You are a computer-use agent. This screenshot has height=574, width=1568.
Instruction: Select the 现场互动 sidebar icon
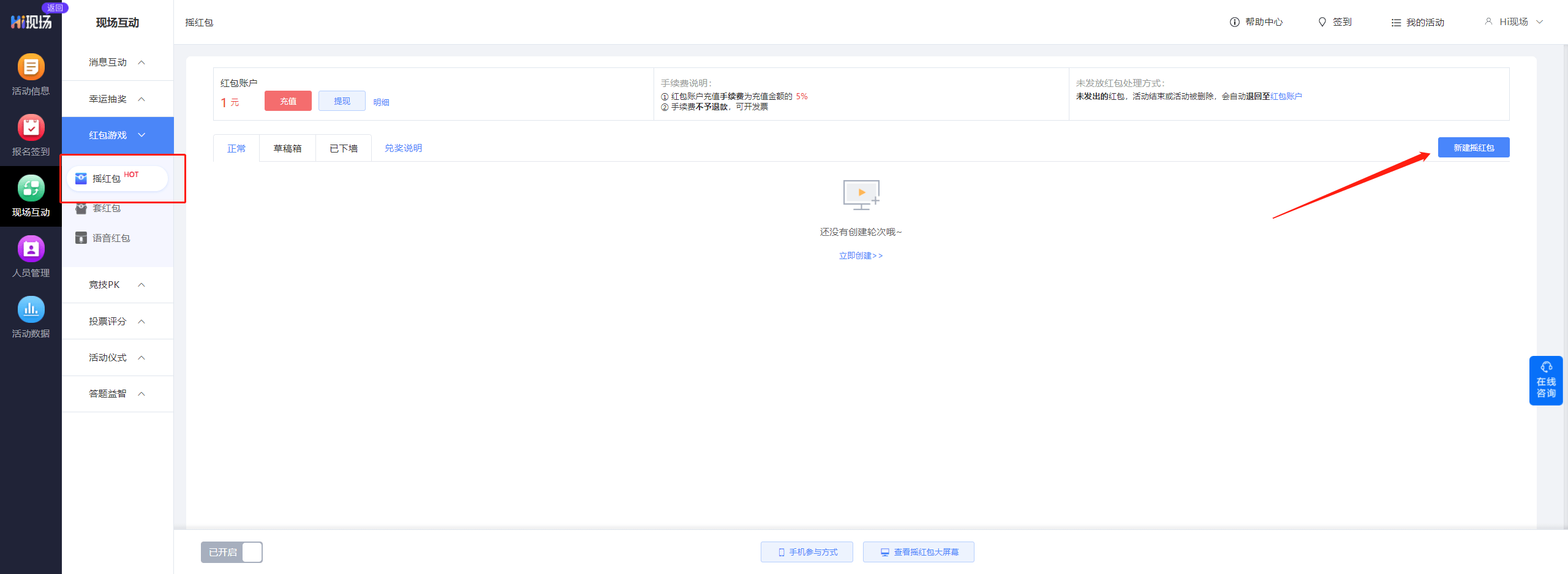coord(31,189)
